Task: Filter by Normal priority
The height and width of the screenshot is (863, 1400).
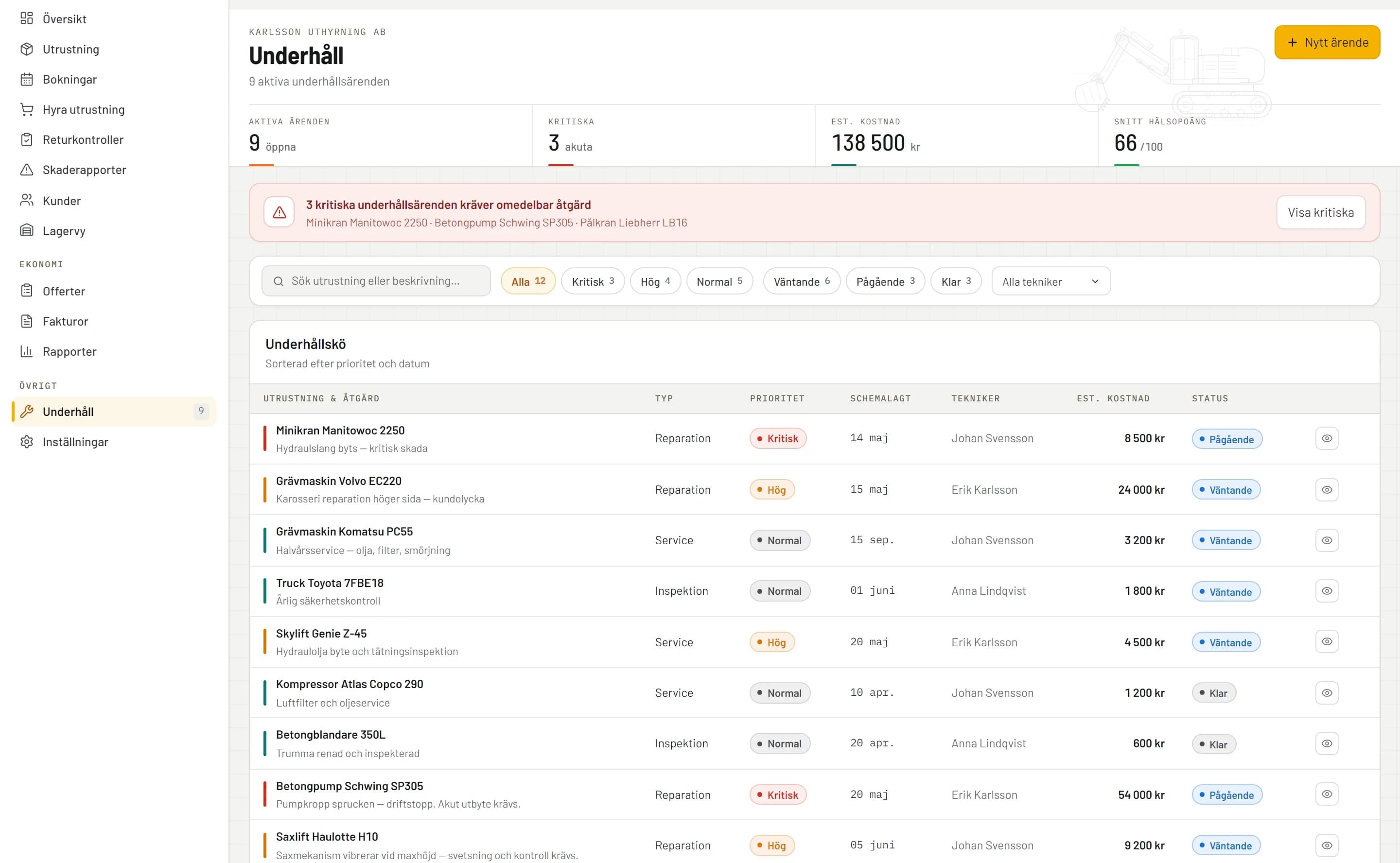Action: pyautogui.click(x=719, y=281)
